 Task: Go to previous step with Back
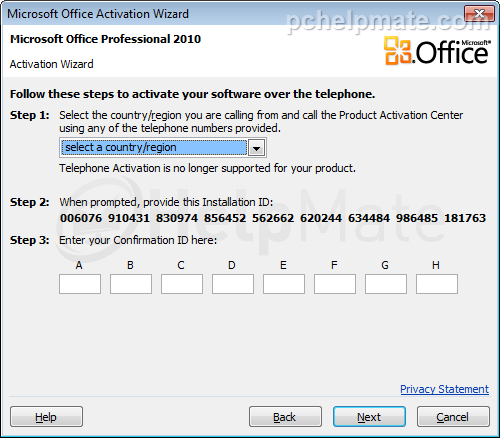click(x=285, y=417)
